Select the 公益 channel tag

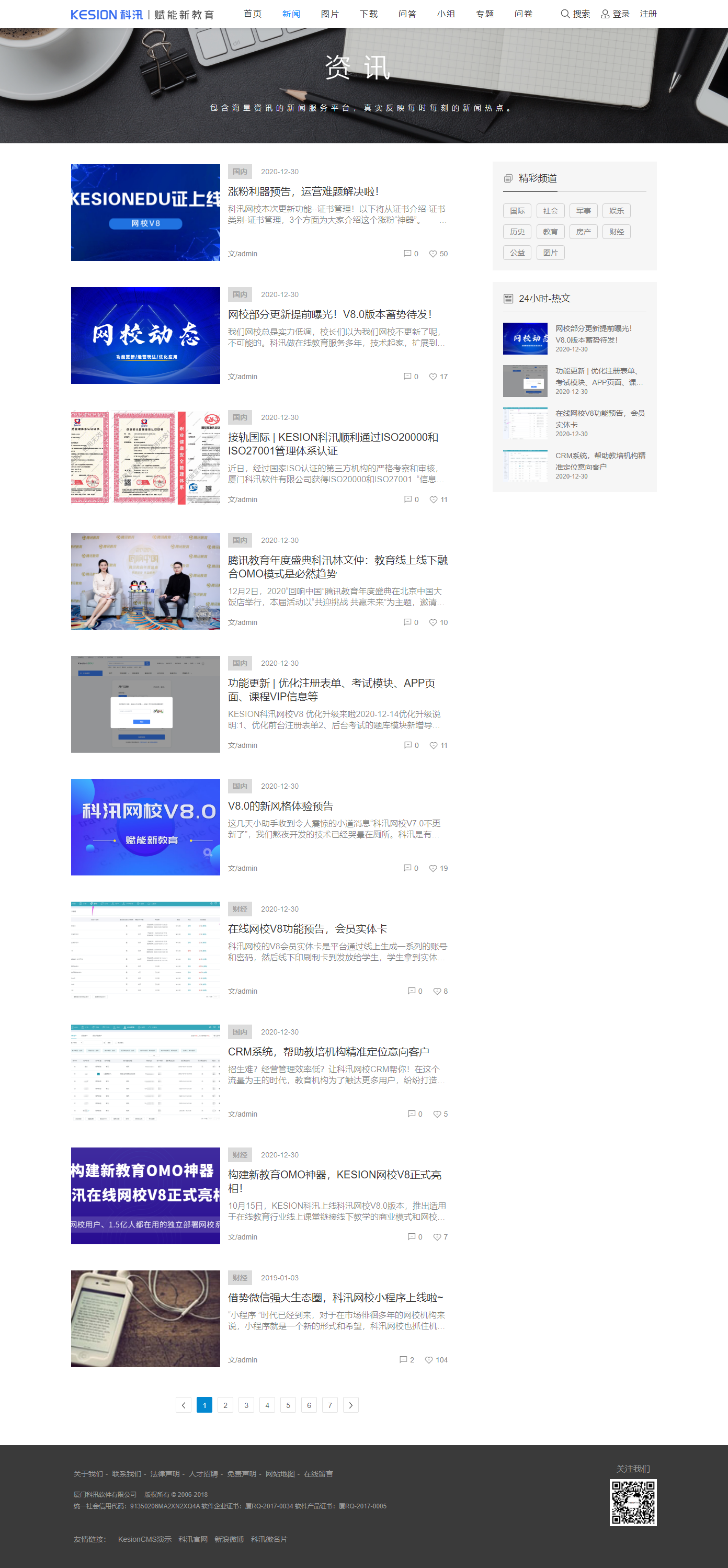tap(517, 253)
